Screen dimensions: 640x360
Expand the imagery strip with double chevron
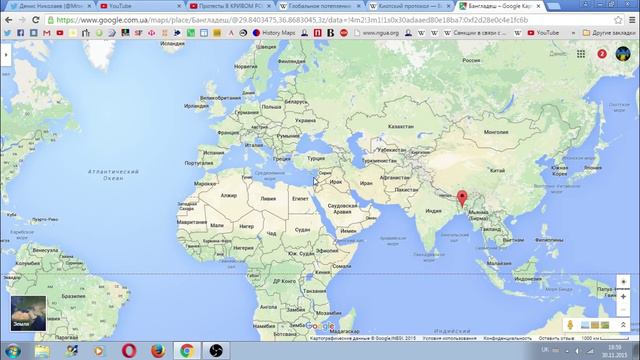pos(623,325)
